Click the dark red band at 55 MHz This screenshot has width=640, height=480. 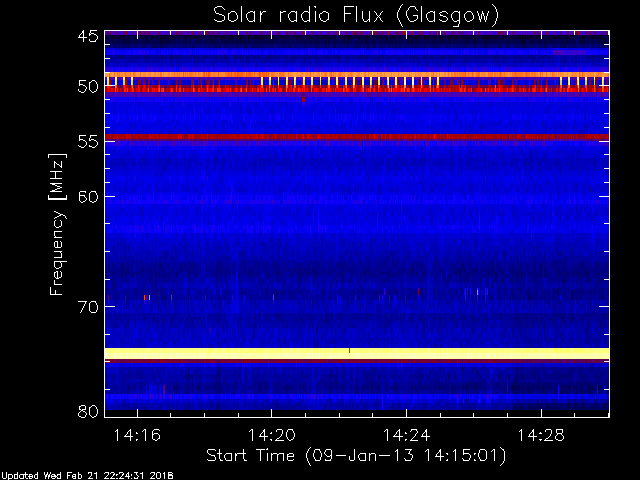357,137
